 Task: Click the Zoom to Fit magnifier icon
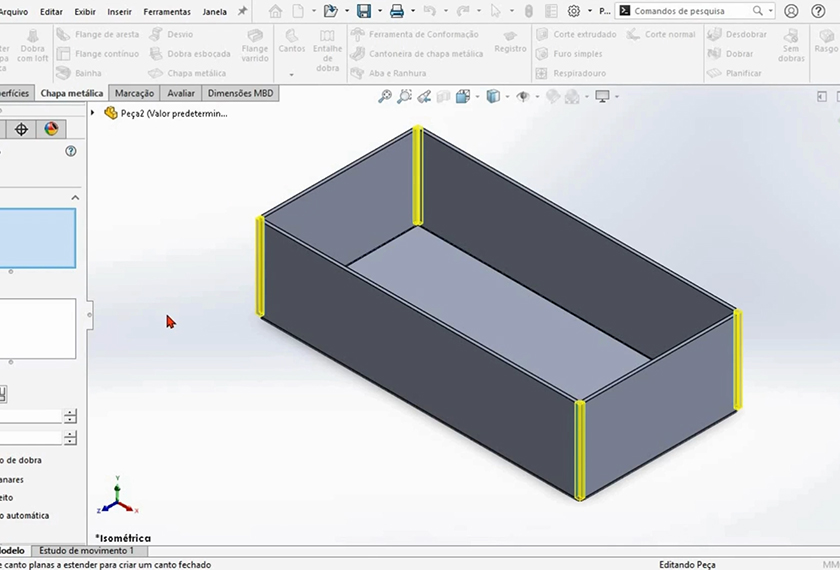click(x=385, y=97)
